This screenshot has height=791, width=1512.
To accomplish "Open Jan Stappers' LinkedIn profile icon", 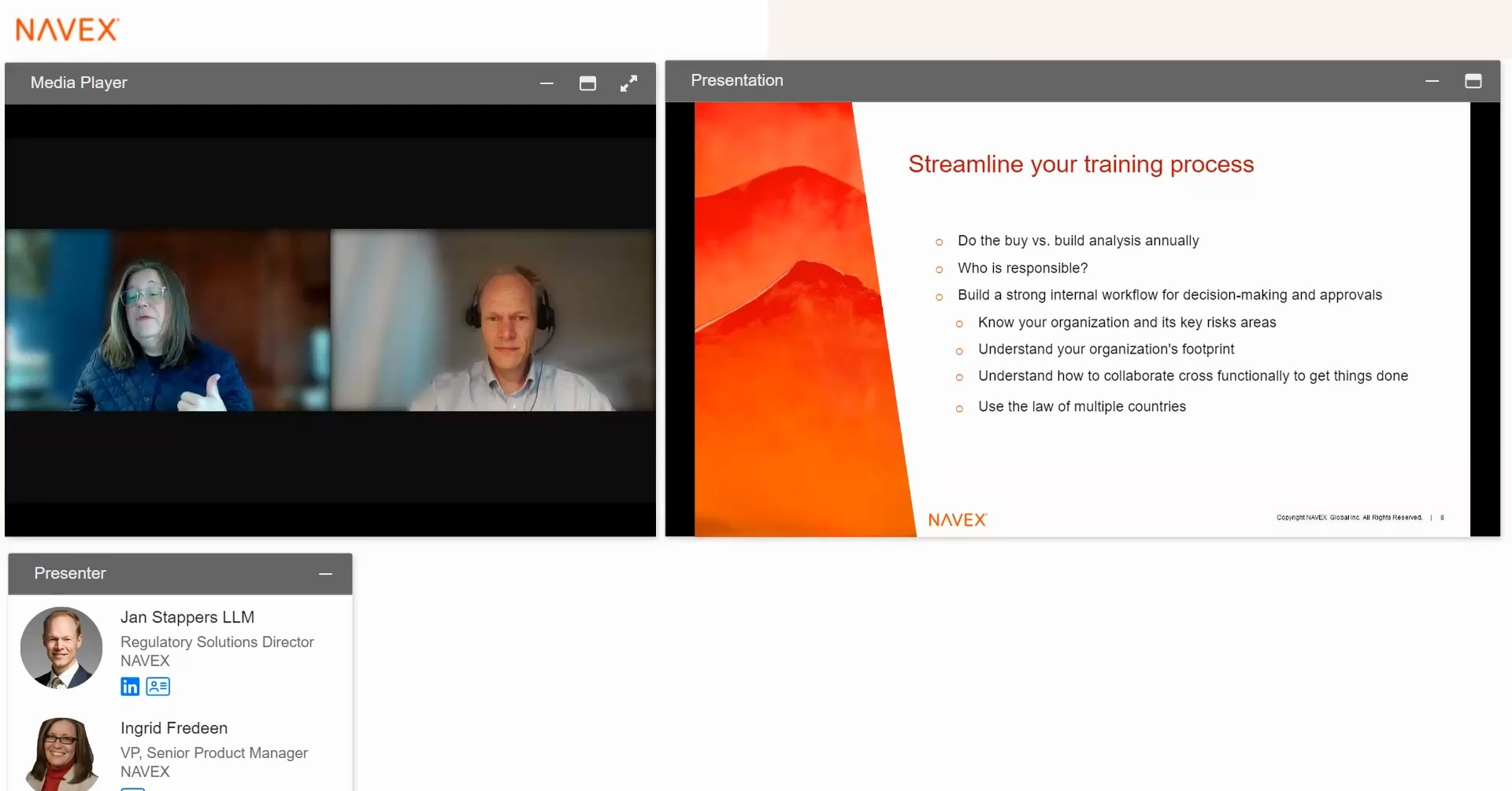I will click(130, 686).
